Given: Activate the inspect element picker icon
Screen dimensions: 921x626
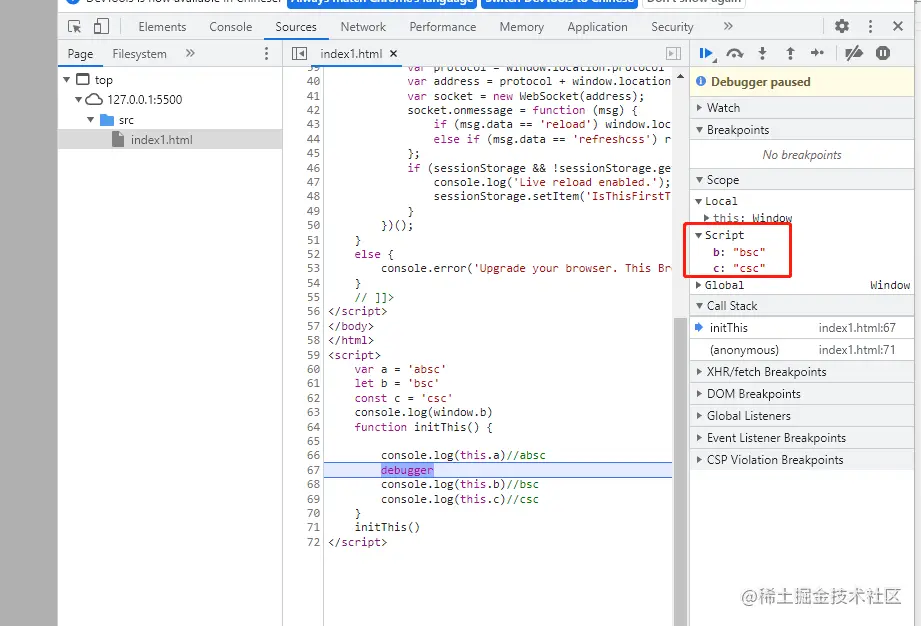Looking at the screenshot, I should tap(75, 26).
